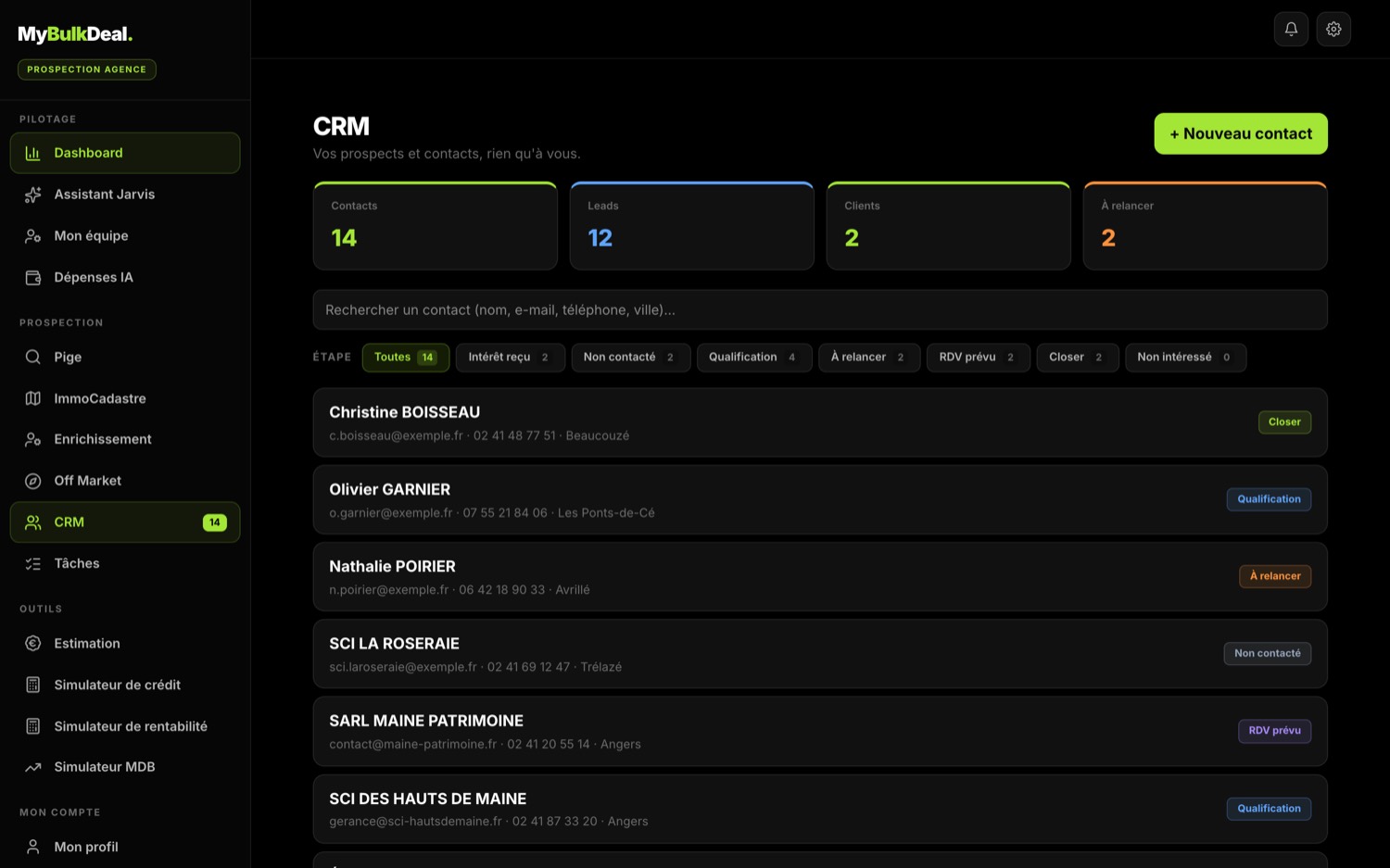The width and height of the screenshot is (1390, 868).
Task: Click Qualification badge on SCI DES HAUTS DE MAINE
Action: point(1269,809)
